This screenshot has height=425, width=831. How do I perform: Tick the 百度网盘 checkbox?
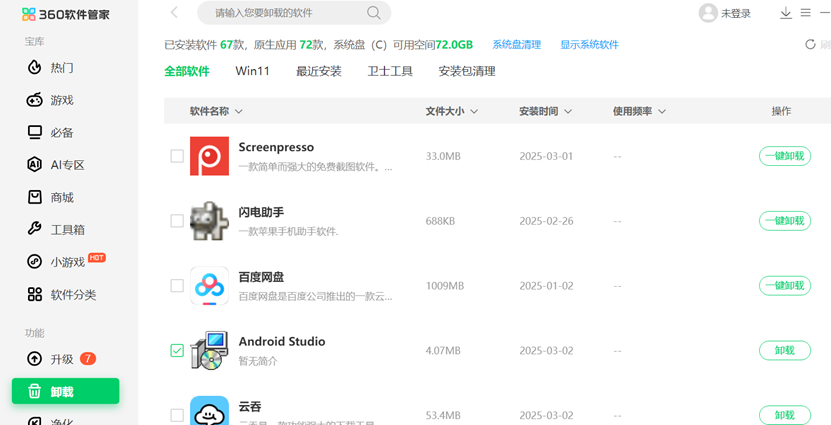tap(177, 286)
